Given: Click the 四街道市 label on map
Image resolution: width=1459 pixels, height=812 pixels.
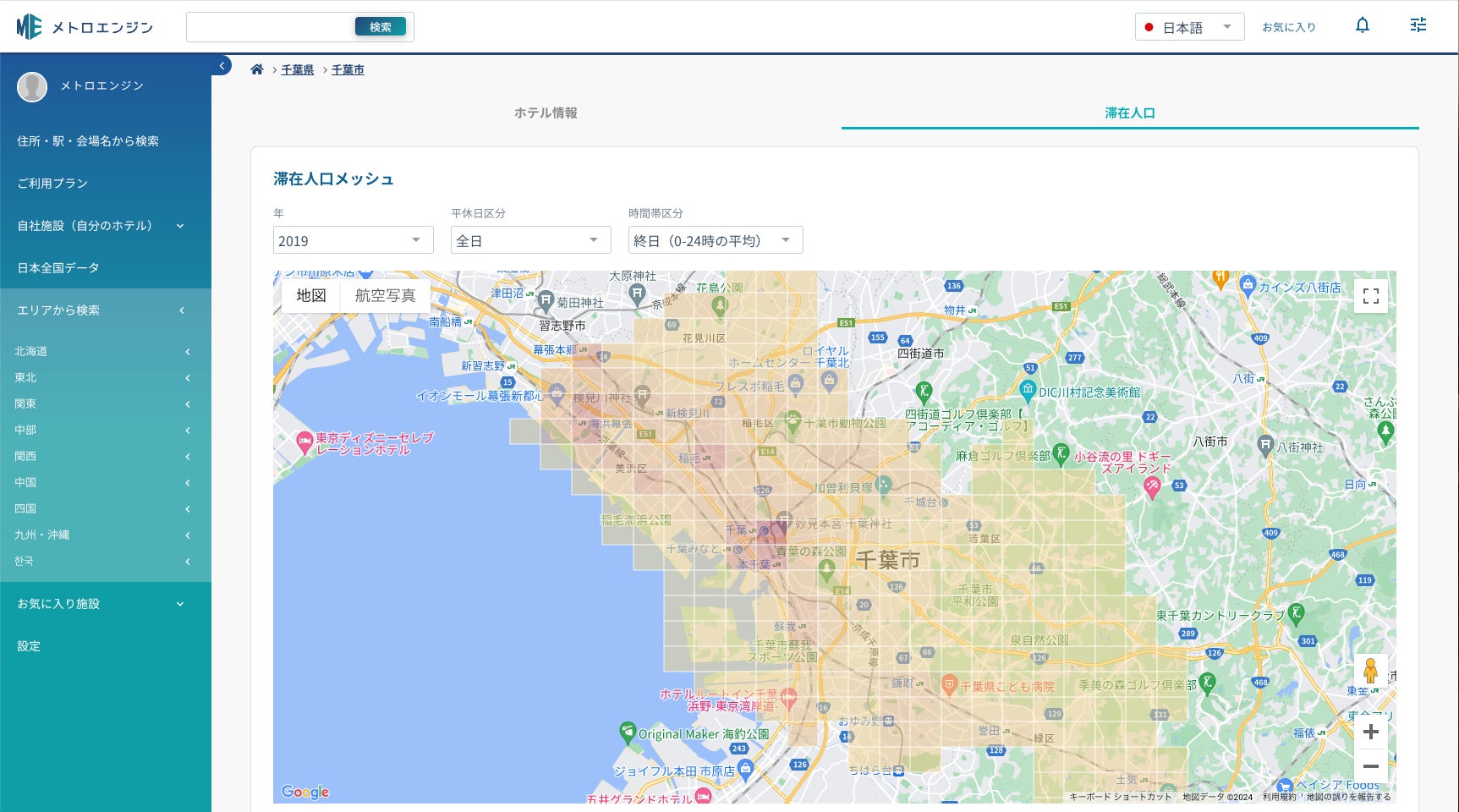Looking at the screenshot, I should (x=920, y=354).
